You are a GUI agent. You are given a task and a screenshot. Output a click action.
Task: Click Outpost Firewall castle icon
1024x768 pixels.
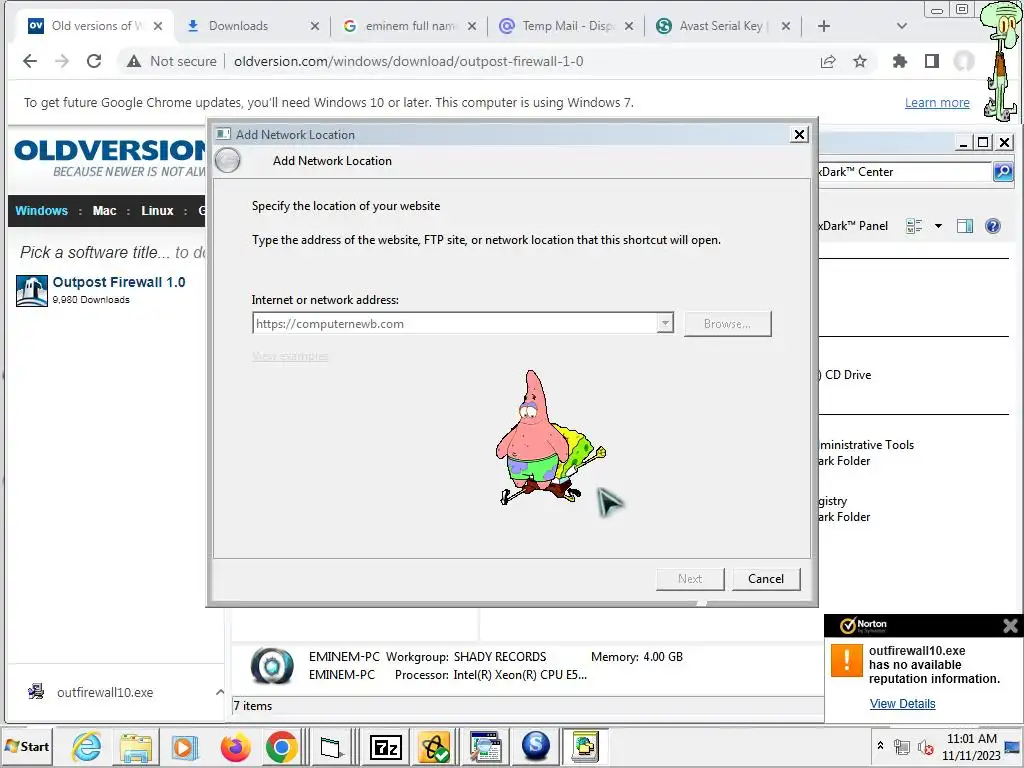(31, 290)
